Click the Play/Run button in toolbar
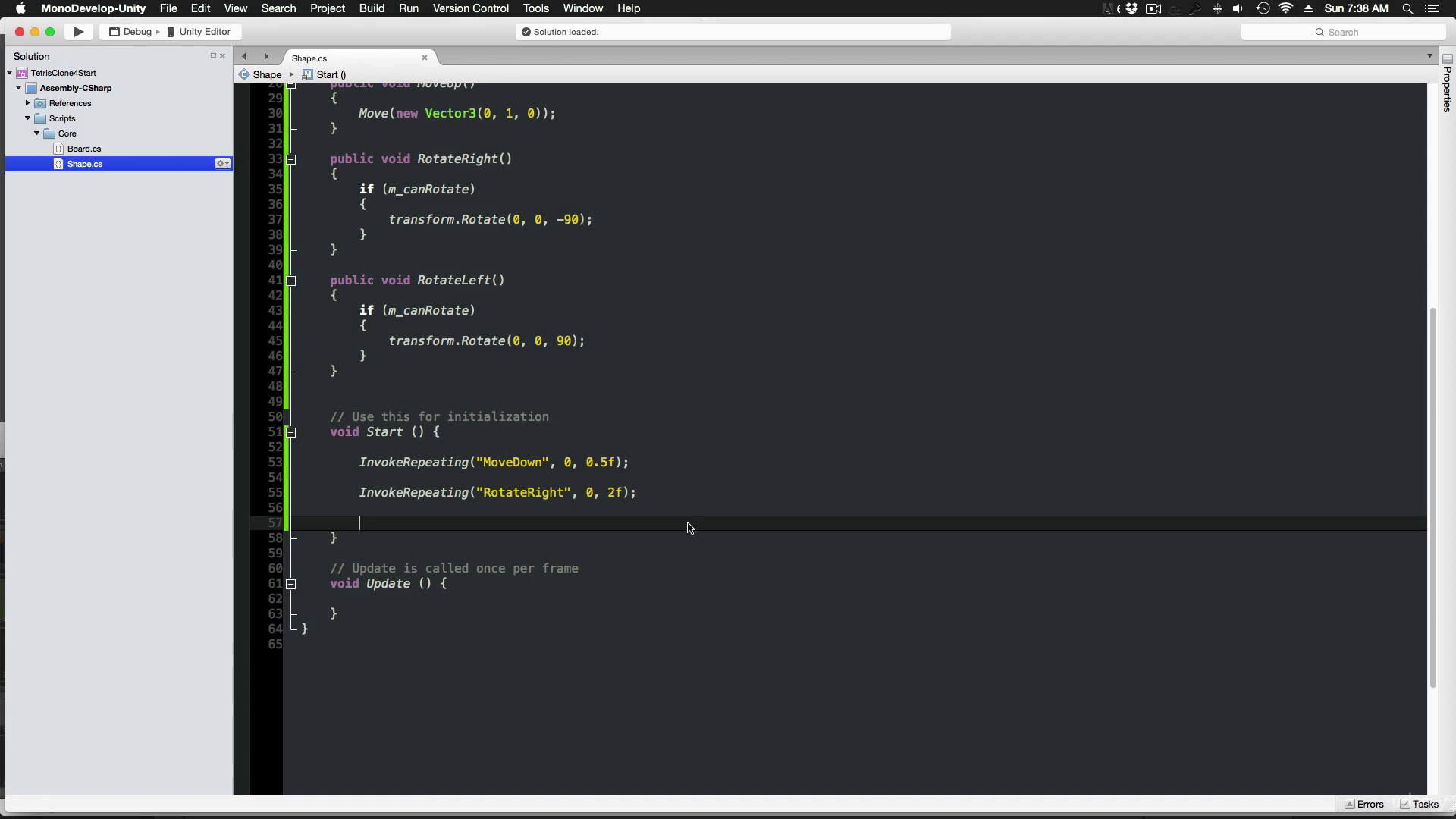1456x819 pixels. tap(79, 31)
